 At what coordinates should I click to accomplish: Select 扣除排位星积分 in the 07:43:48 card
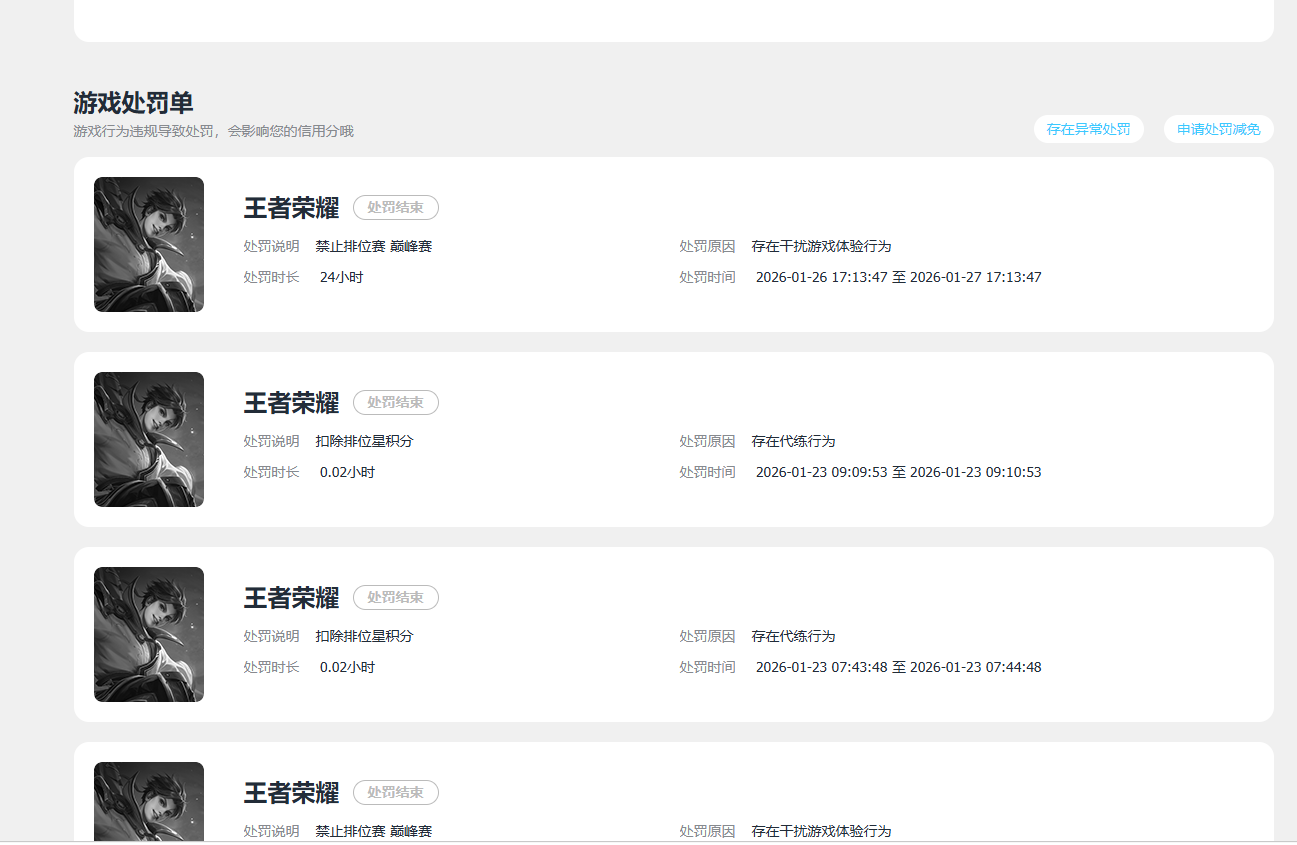[x=364, y=636]
